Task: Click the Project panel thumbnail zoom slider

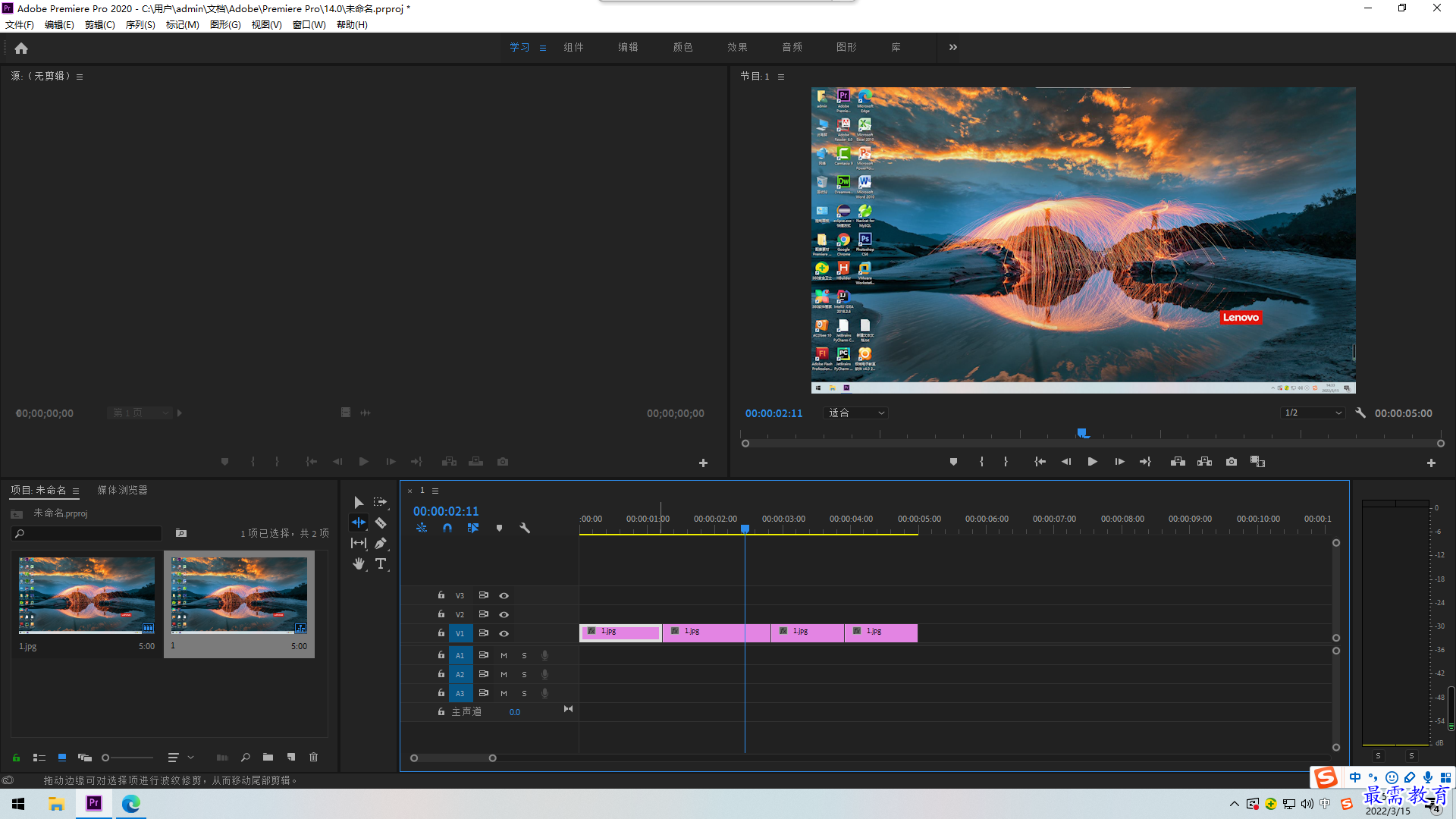Action: pyautogui.click(x=127, y=758)
